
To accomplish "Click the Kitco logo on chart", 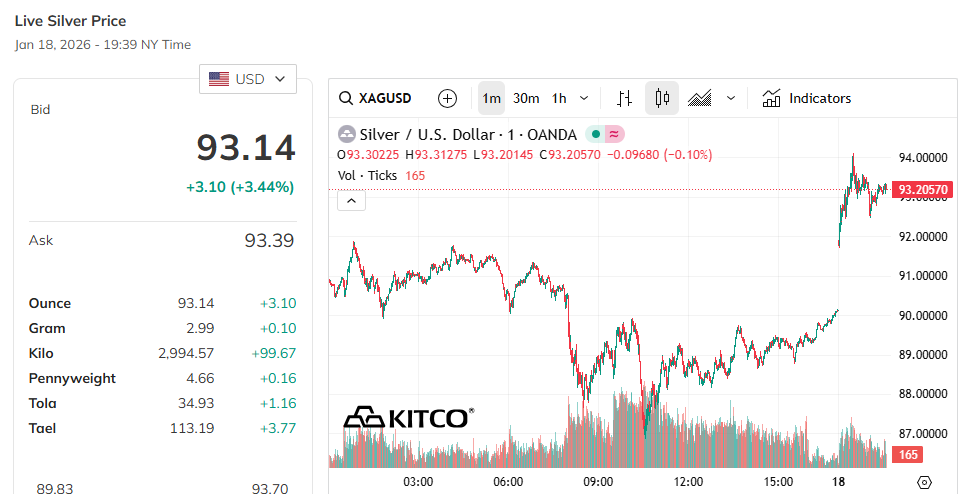I will pyautogui.click(x=408, y=417).
